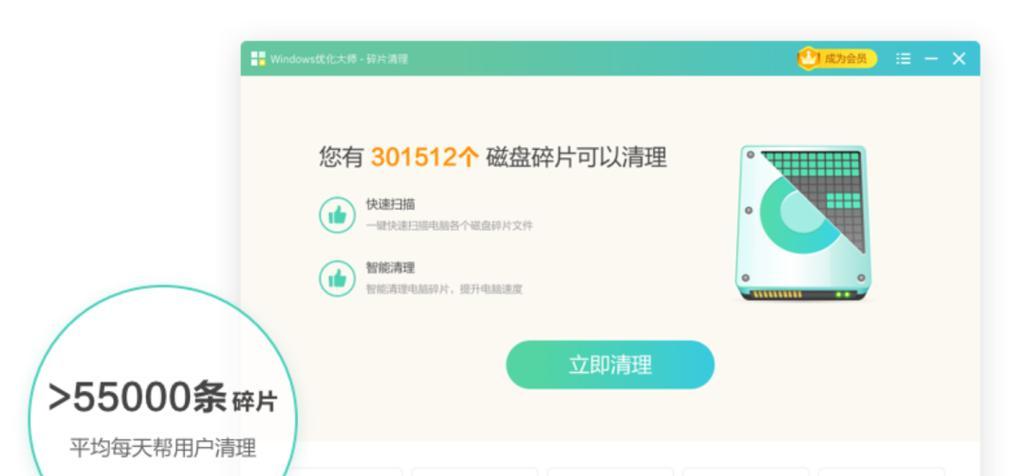The width and height of the screenshot is (1025, 476).
Task: Click the 平均每天帮用户清理 caption
Action: (x=163, y=448)
